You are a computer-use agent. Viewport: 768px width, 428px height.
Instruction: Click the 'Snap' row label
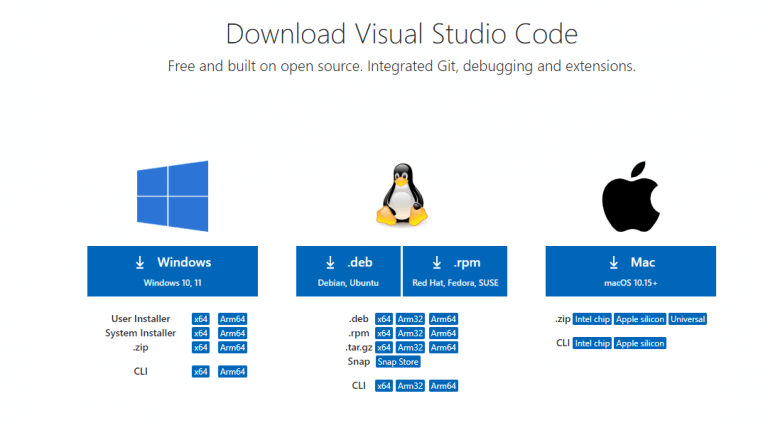coord(359,361)
